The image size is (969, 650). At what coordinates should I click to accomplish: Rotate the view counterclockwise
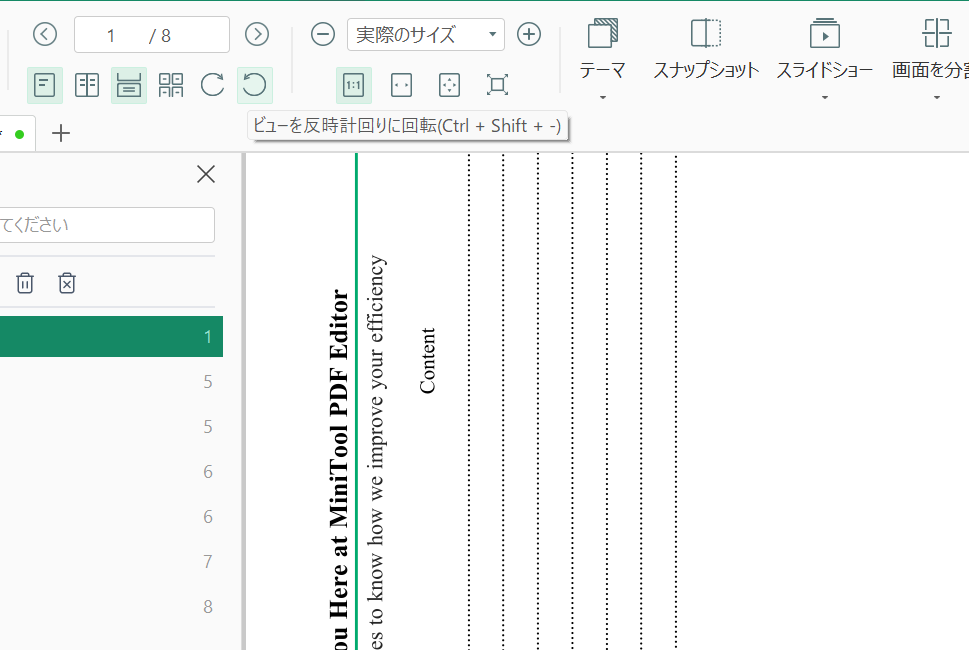coord(255,85)
